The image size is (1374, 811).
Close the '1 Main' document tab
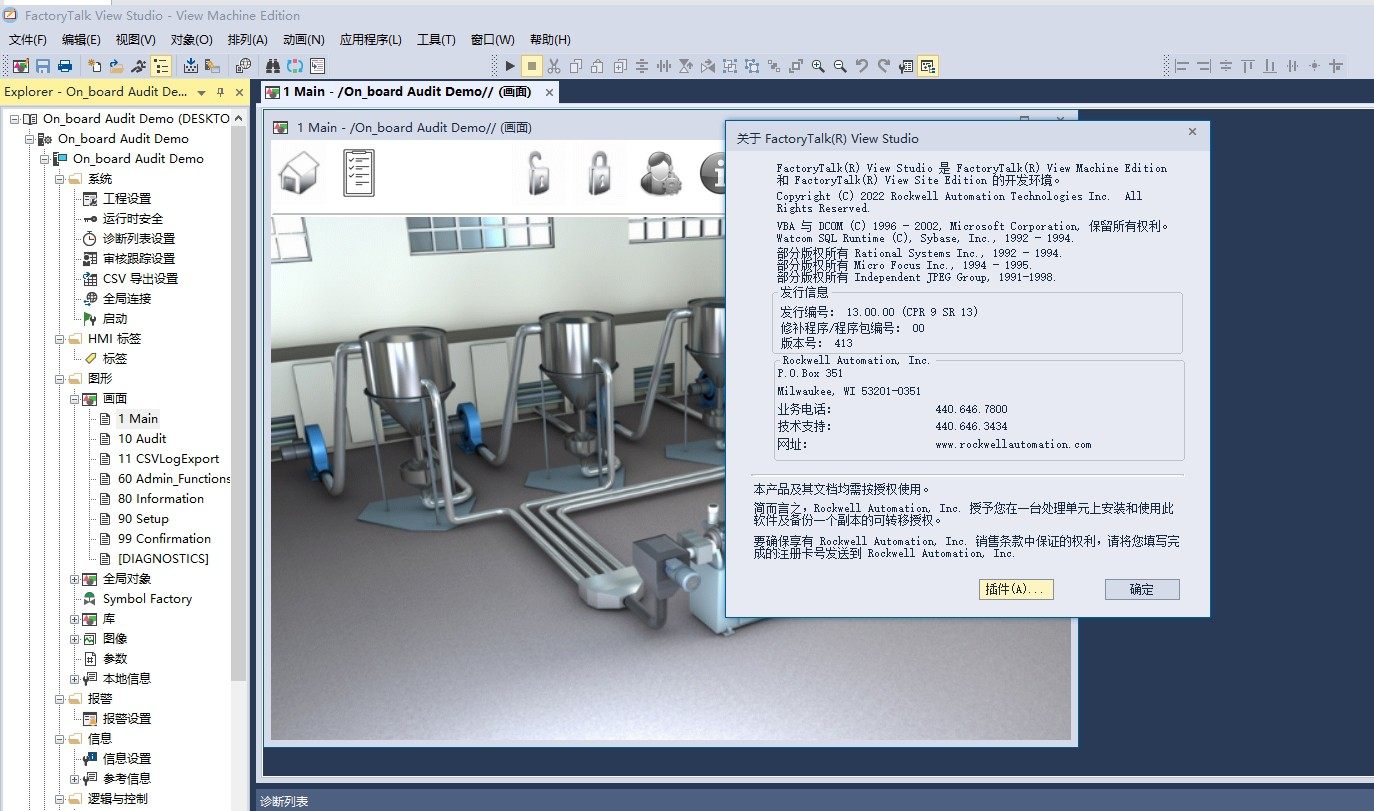pyautogui.click(x=548, y=92)
